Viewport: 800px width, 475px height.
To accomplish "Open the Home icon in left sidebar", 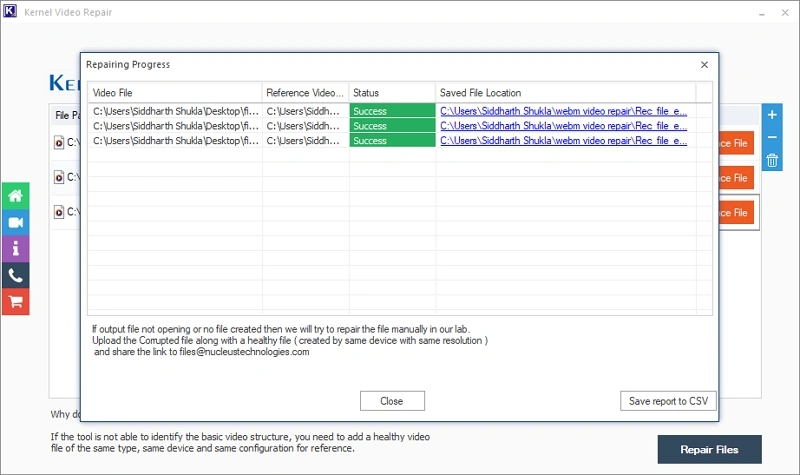I will (x=15, y=196).
